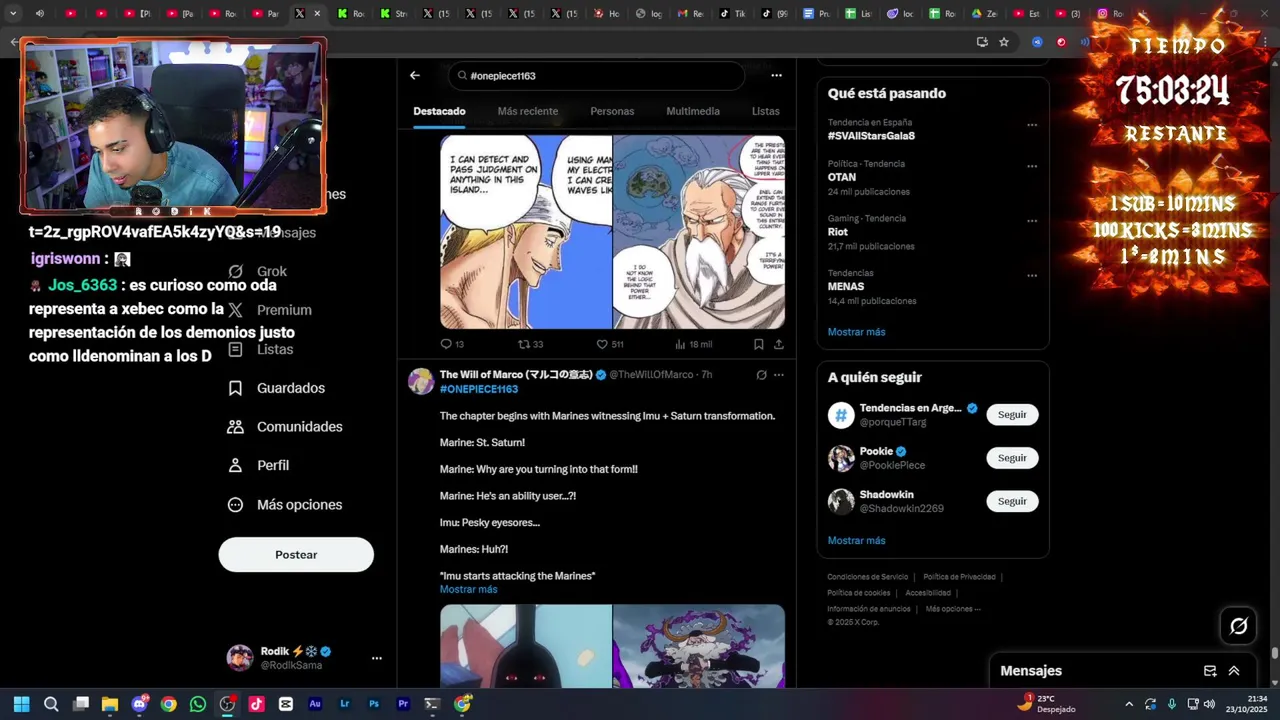
Task: Go back using the X search arrow
Action: click(x=415, y=75)
